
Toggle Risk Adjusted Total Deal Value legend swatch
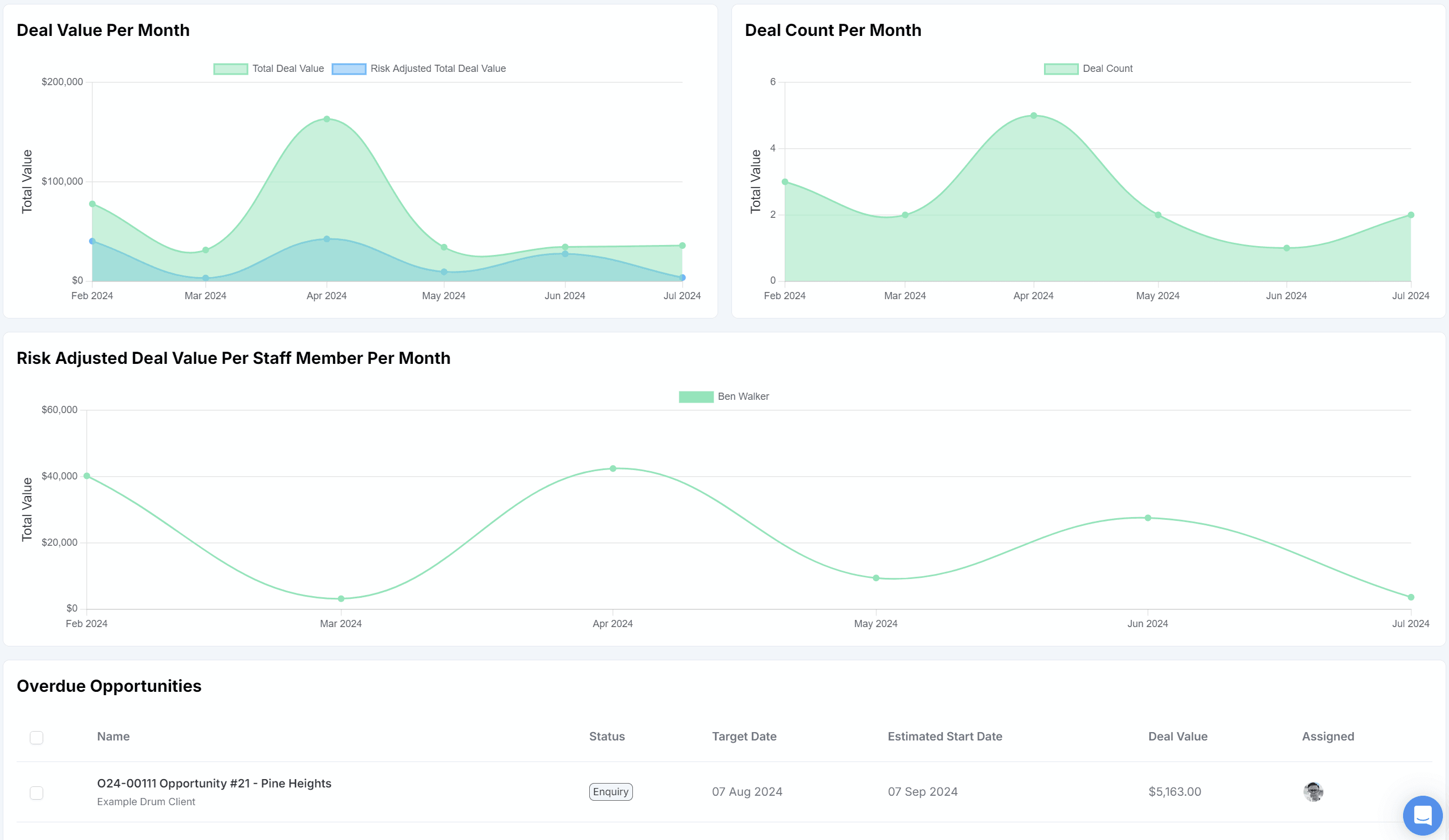pos(349,69)
